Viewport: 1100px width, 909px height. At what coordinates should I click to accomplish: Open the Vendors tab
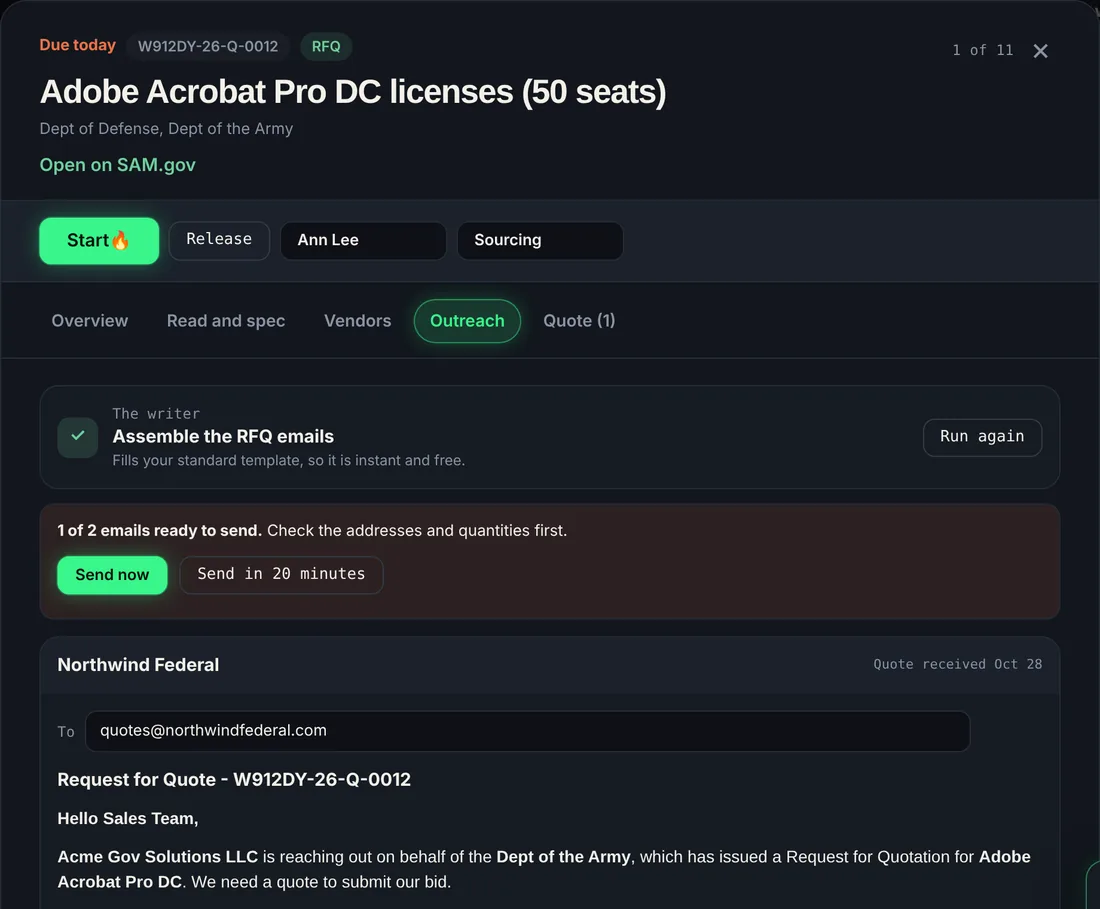tap(358, 321)
